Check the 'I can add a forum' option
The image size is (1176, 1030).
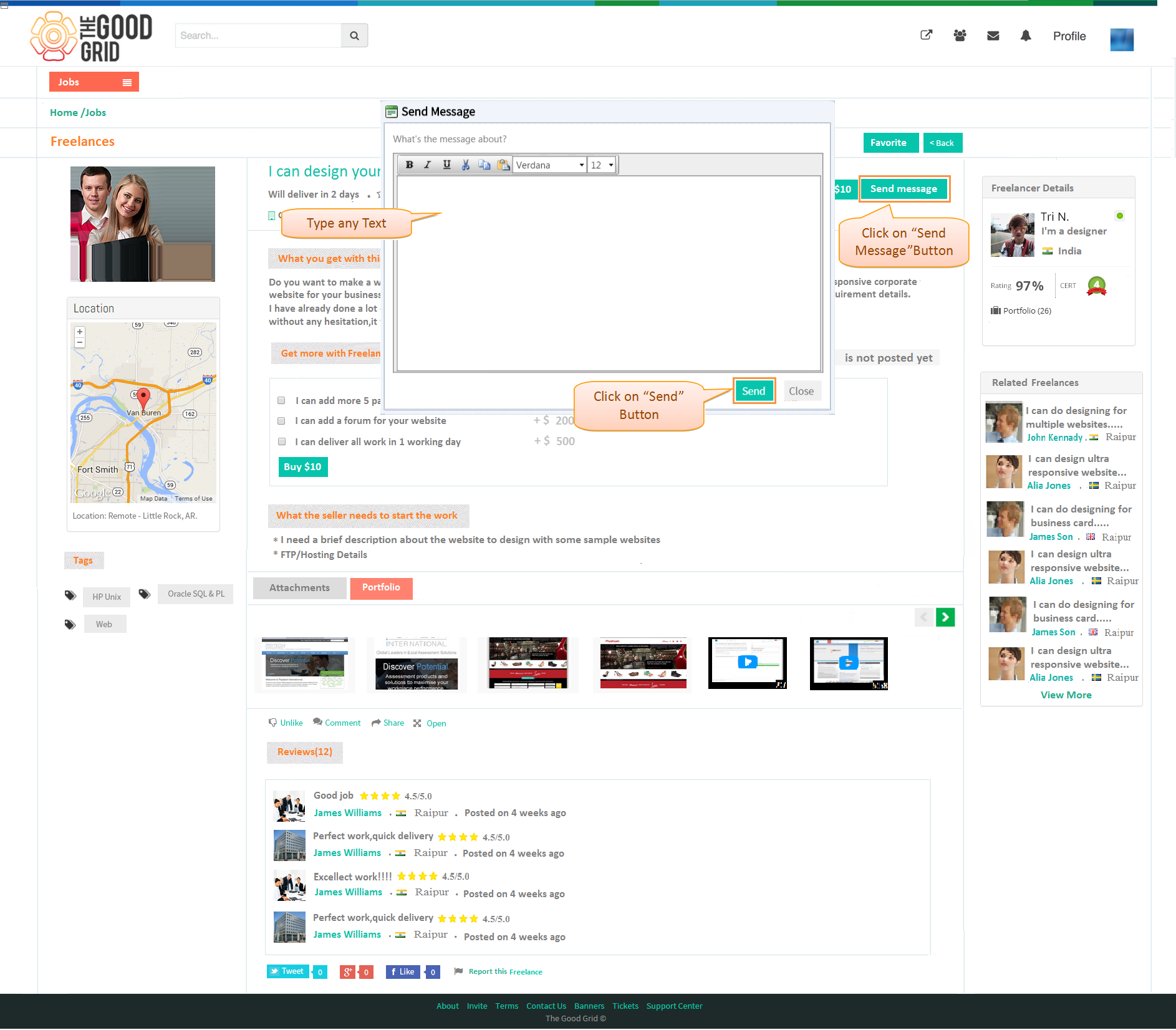(281, 421)
